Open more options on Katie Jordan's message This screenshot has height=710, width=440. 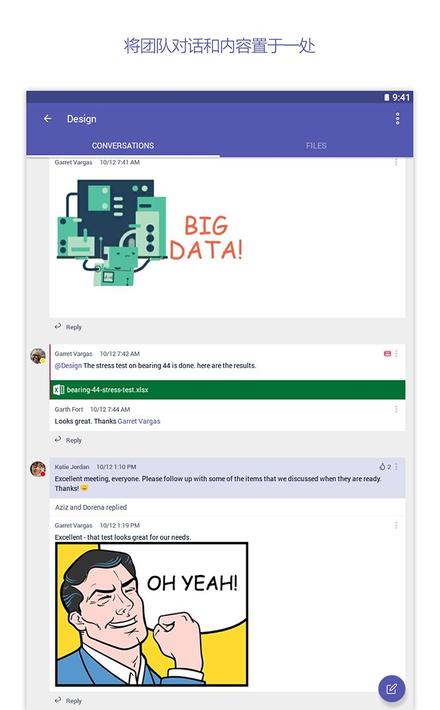[x=397, y=466]
